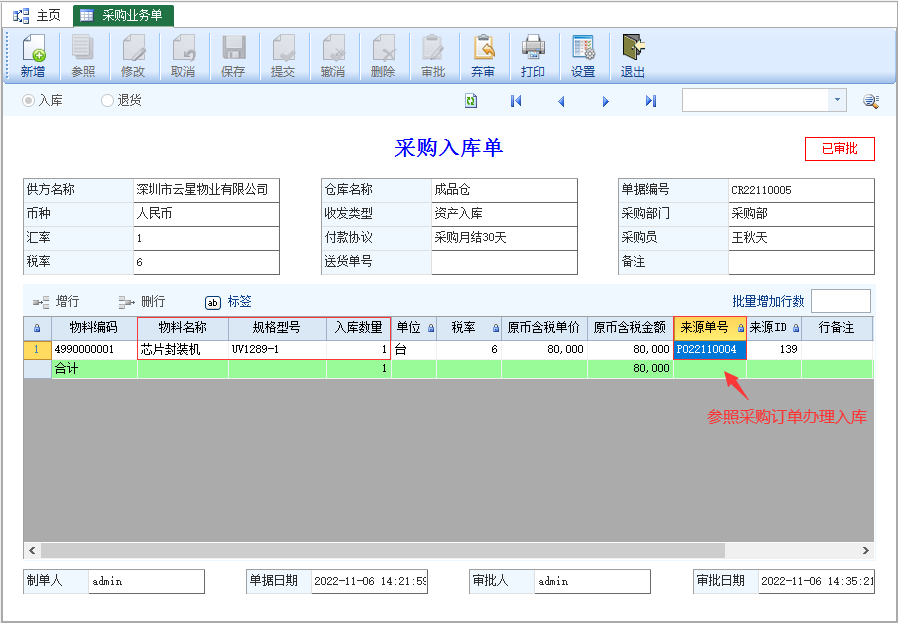The width and height of the screenshot is (898, 623).
Task: Switch to the 主页 tab
Action: coord(37,15)
